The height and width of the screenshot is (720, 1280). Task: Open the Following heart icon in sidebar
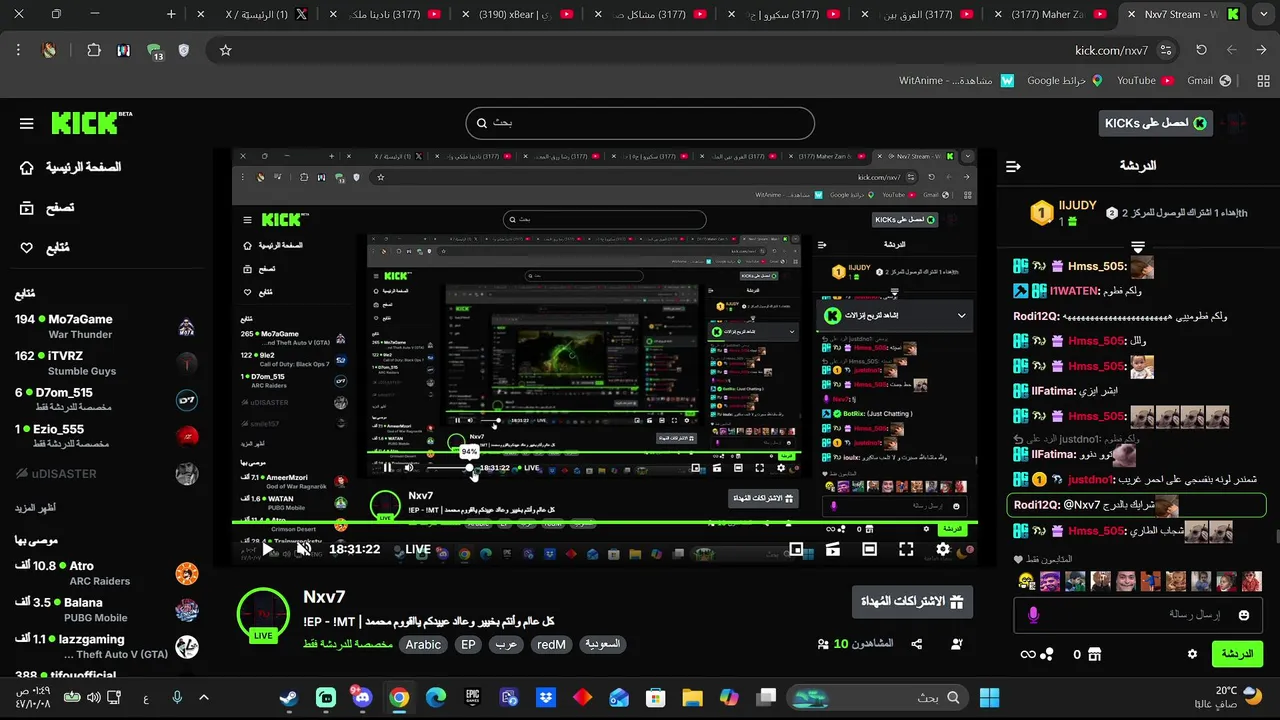(x=27, y=248)
